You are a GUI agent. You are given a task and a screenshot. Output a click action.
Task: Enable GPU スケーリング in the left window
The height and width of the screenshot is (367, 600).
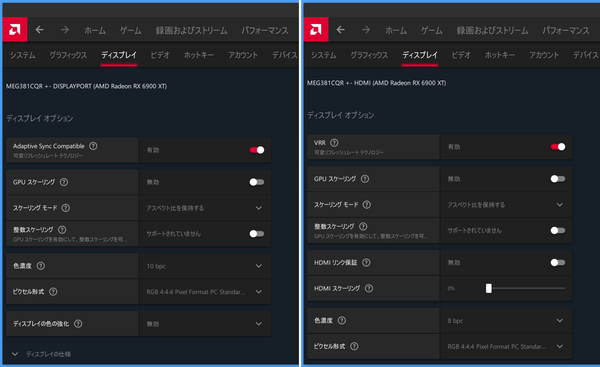point(257,182)
